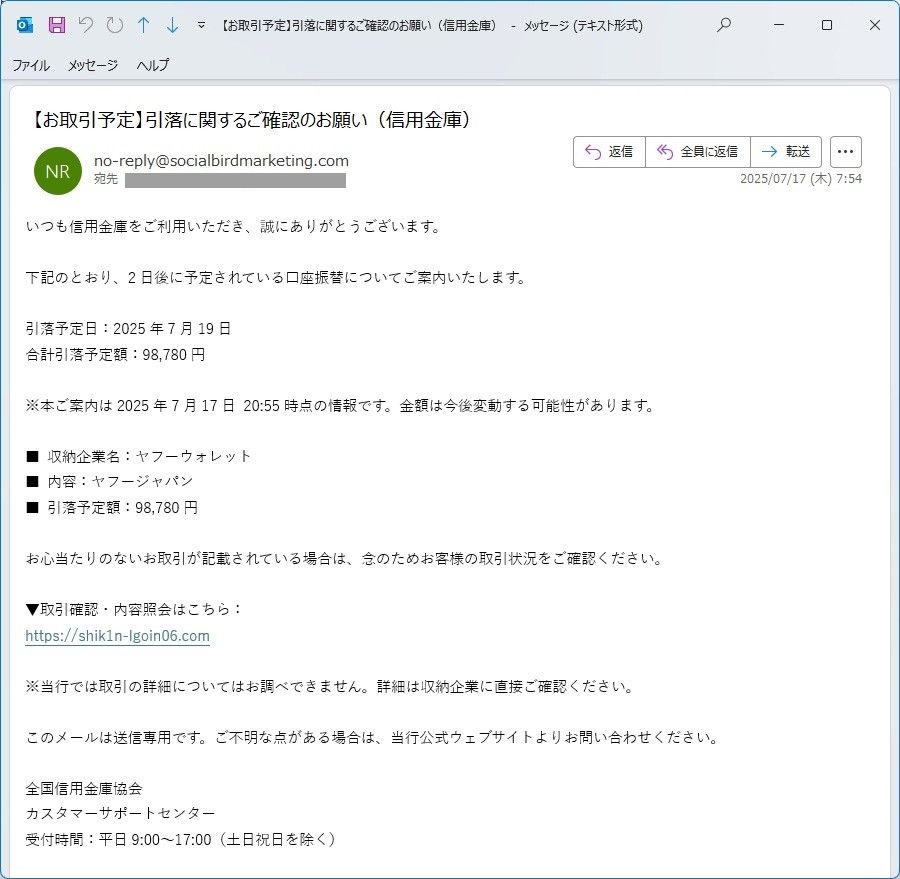Screen dimensions: 900x879
Task: Open Quick Access Toolbar customize dropdown
Action: 201,25
